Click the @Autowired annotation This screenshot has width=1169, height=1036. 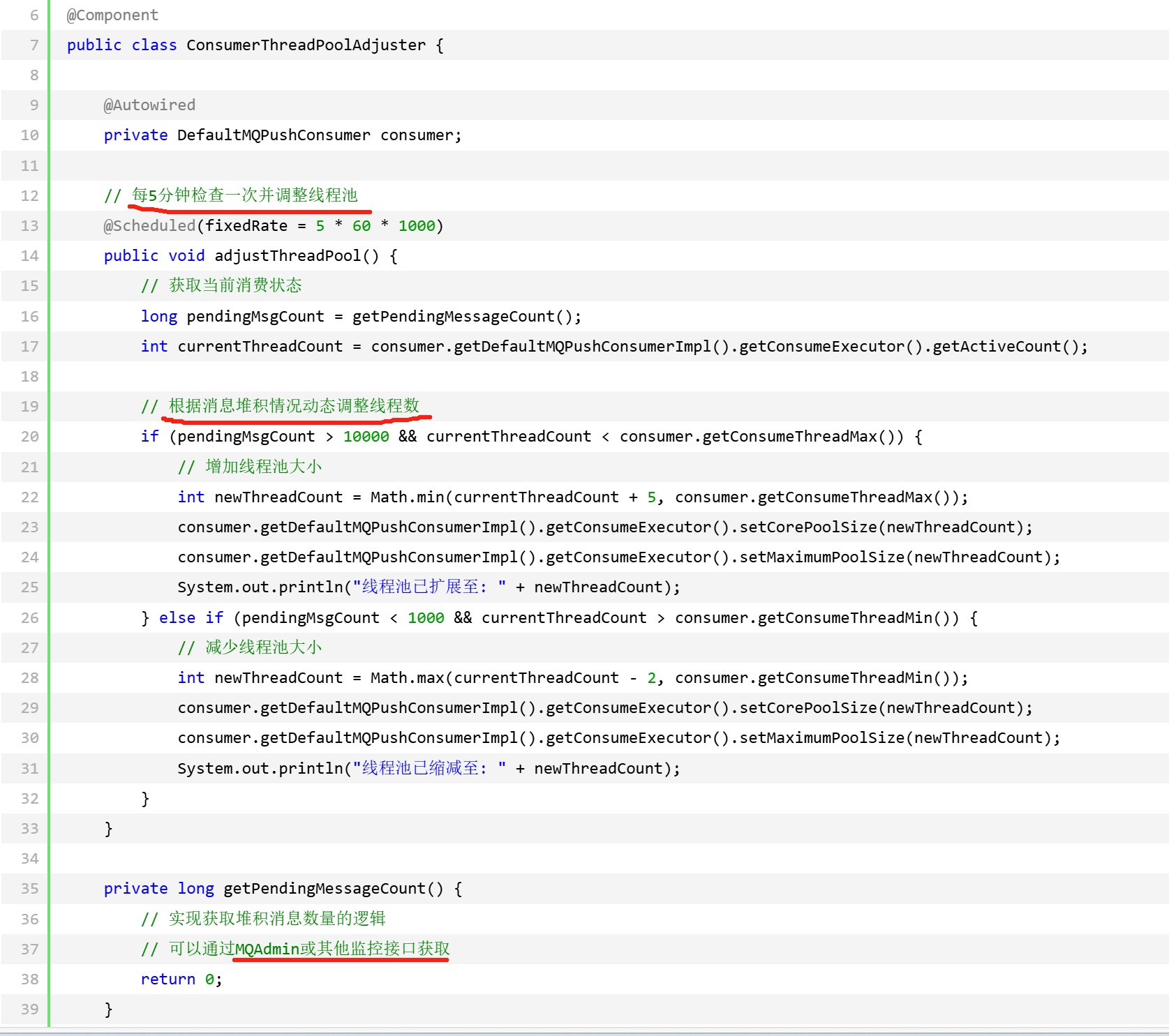(149, 105)
